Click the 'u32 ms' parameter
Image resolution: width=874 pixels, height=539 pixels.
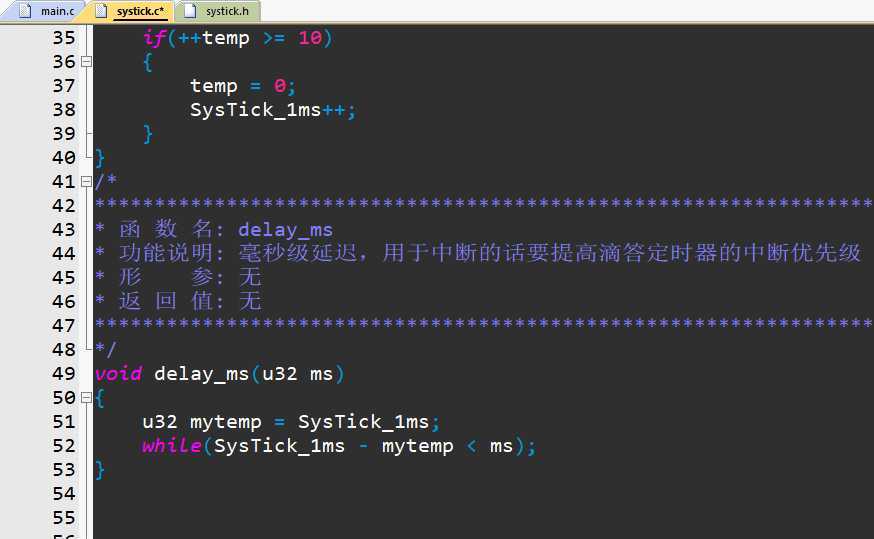click(298, 373)
